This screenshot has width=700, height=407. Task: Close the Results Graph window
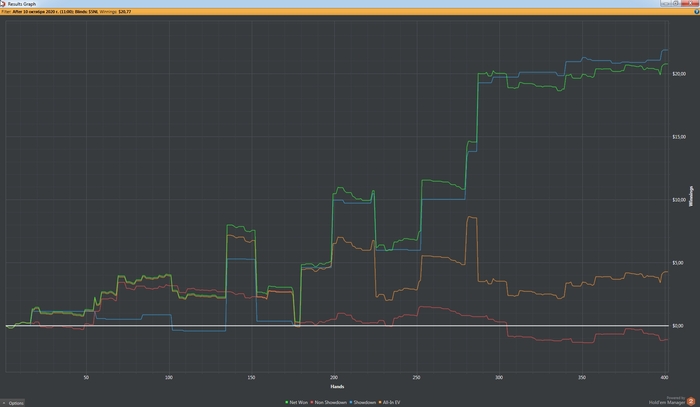(690, 3)
